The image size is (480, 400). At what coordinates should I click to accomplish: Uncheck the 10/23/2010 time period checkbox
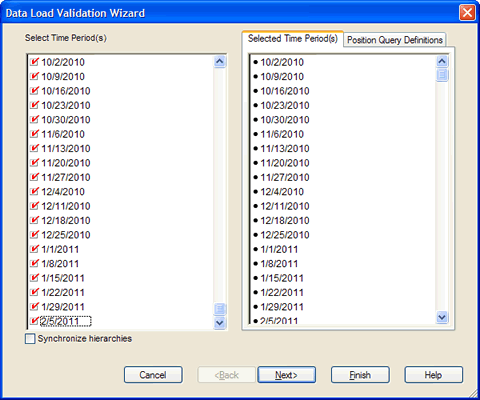(x=34, y=105)
